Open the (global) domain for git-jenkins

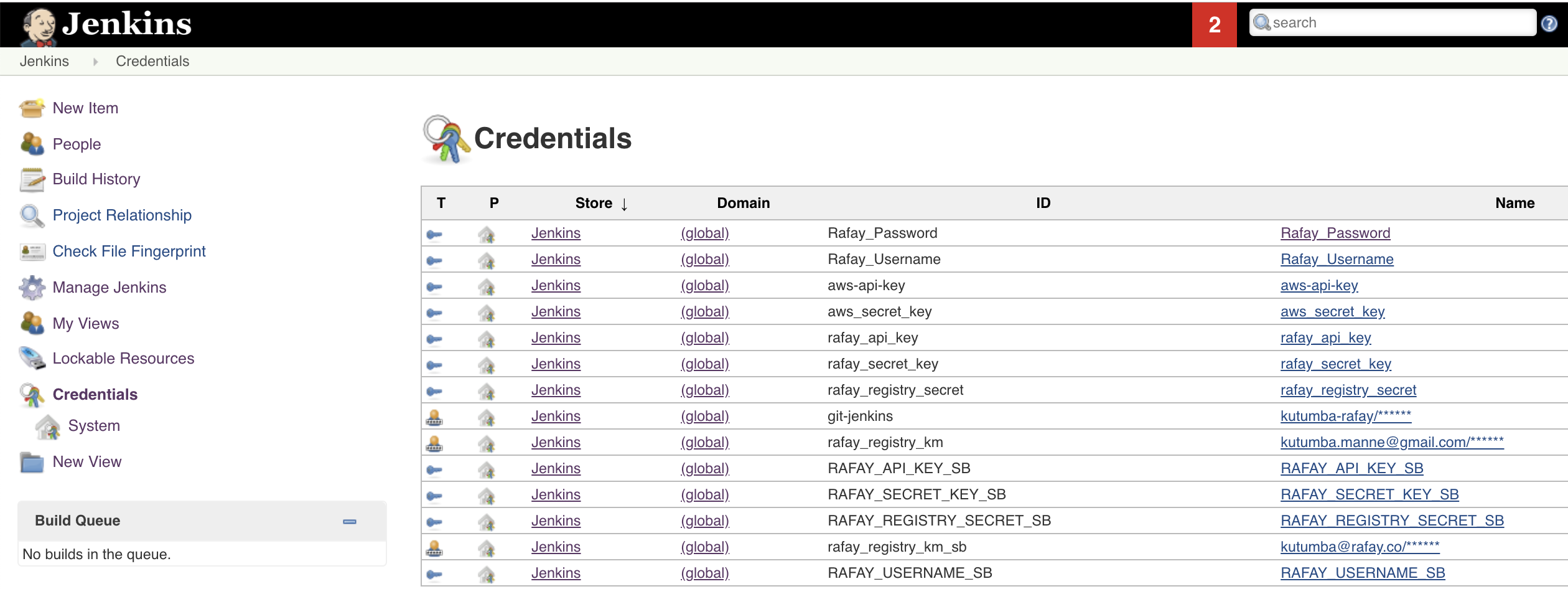704,416
